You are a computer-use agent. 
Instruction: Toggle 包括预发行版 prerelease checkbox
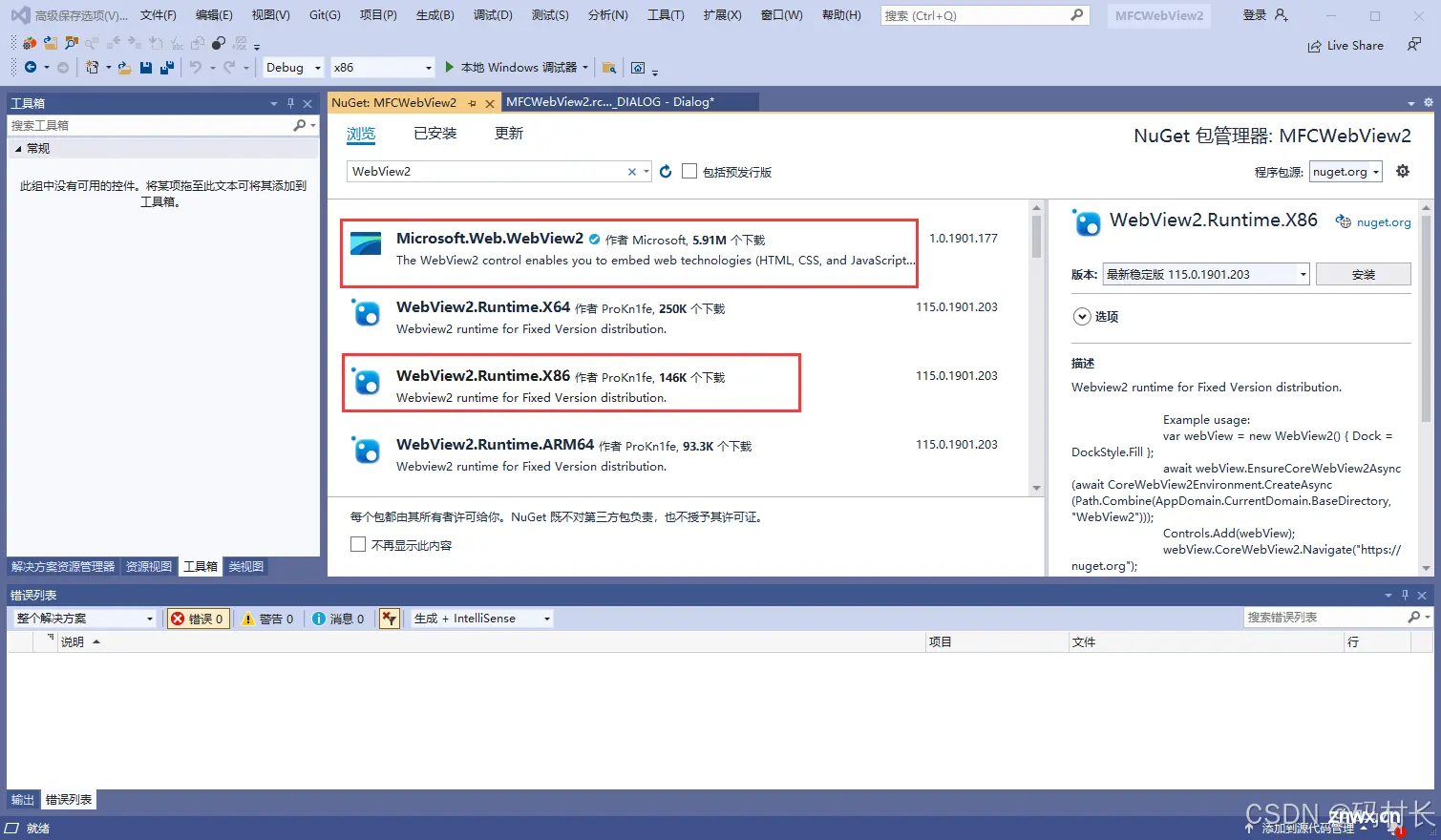coord(689,171)
